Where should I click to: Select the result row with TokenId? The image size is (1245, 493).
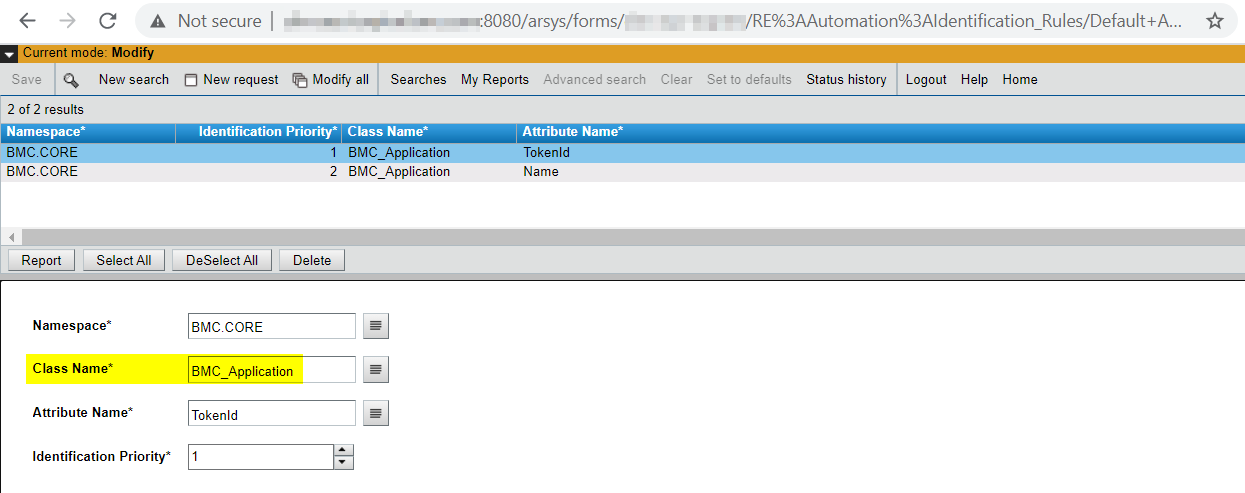tap(622, 153)
